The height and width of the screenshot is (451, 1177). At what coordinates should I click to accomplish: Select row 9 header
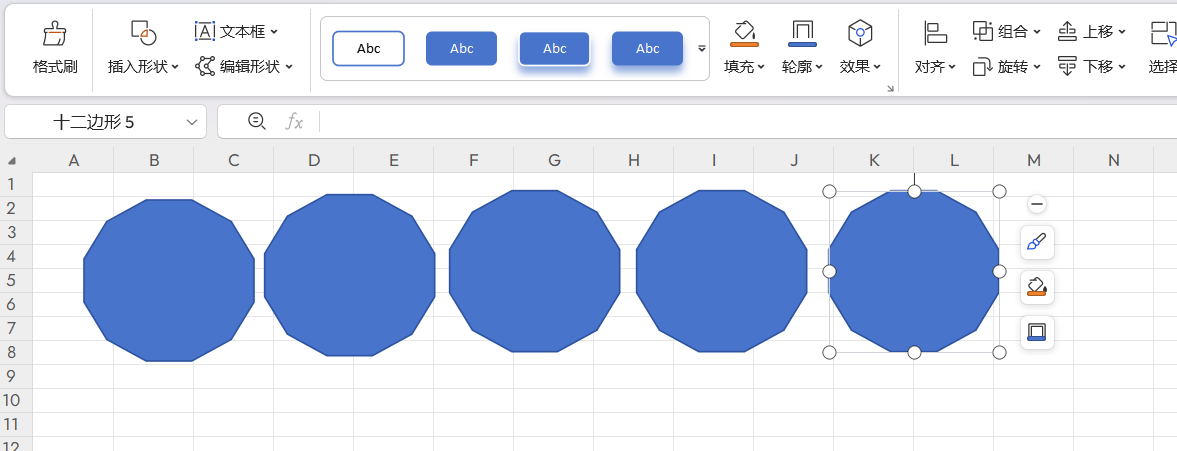pos(16,376)
